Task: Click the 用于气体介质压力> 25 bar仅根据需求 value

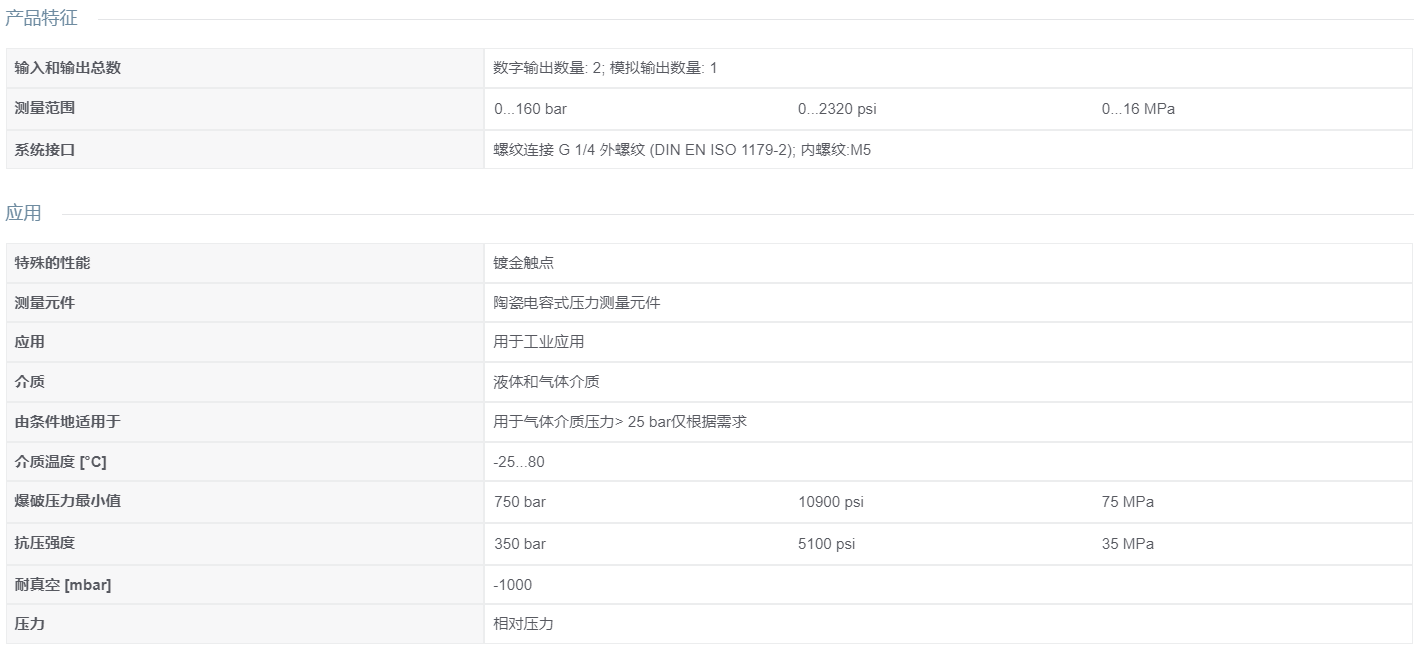Action: pyautogui.click(x=620, y=422)
